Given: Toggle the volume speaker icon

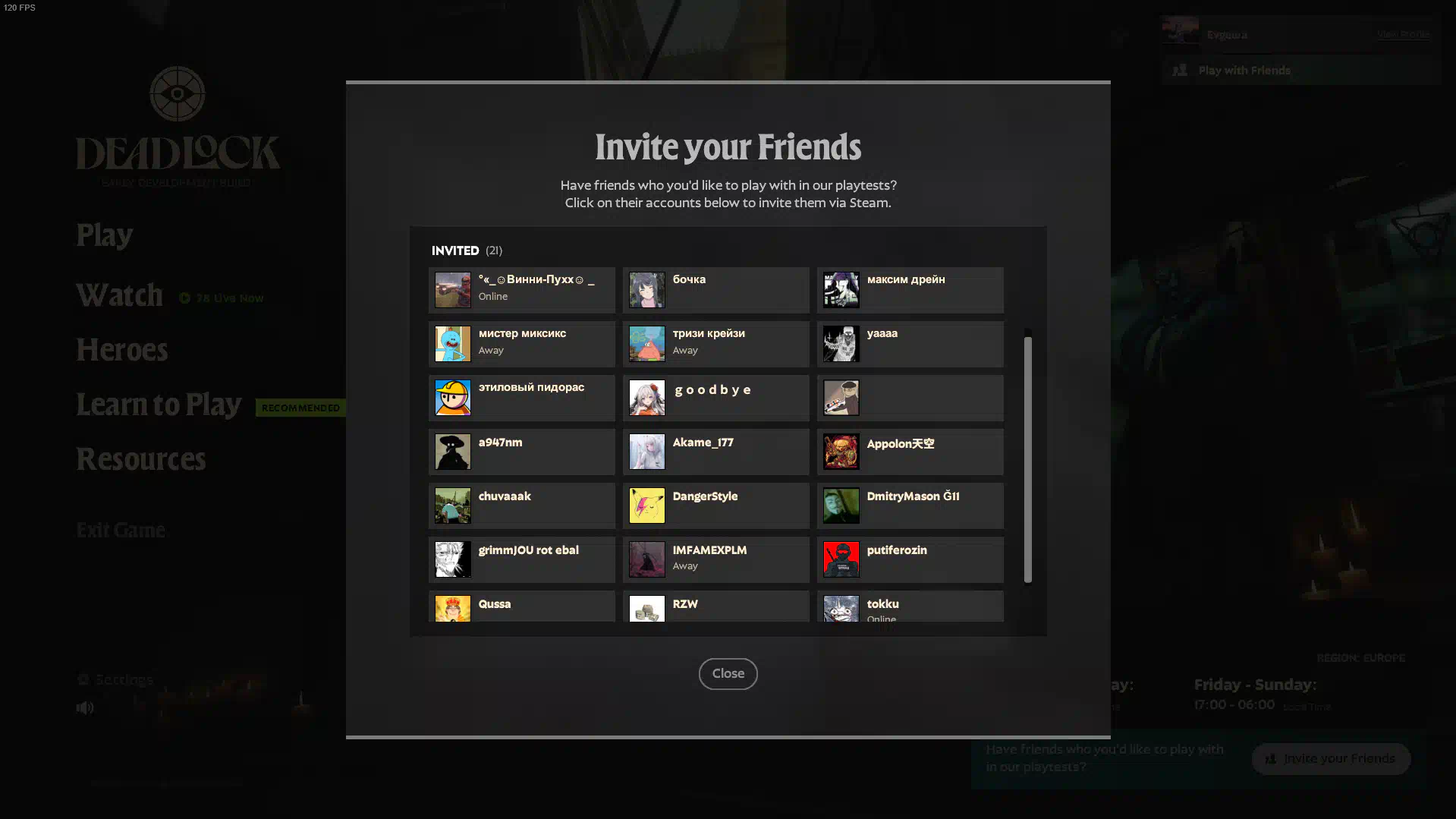Looking at the screenshot, I should 85,707.
